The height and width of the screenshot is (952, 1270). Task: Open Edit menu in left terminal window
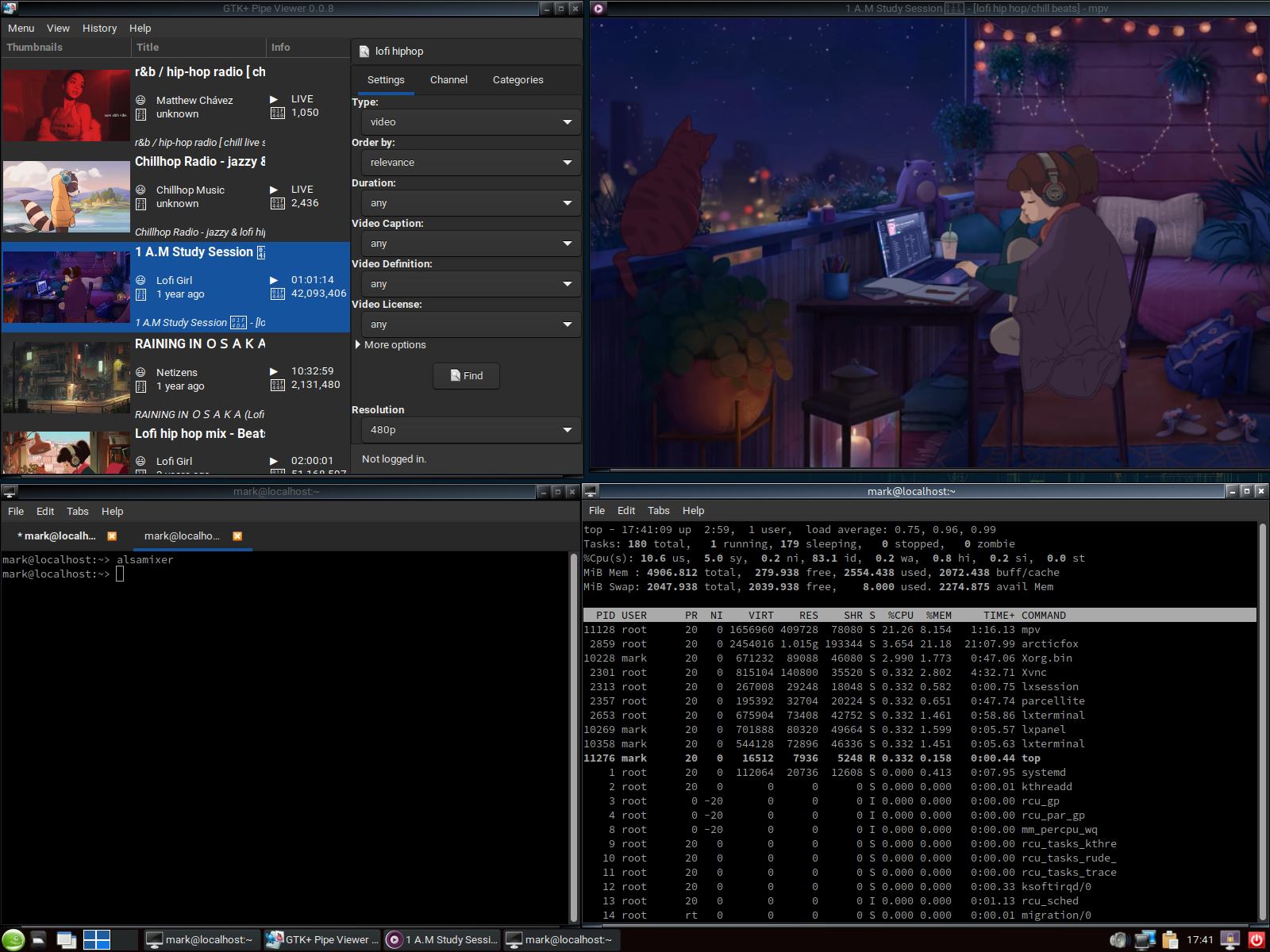coord(45,512)
